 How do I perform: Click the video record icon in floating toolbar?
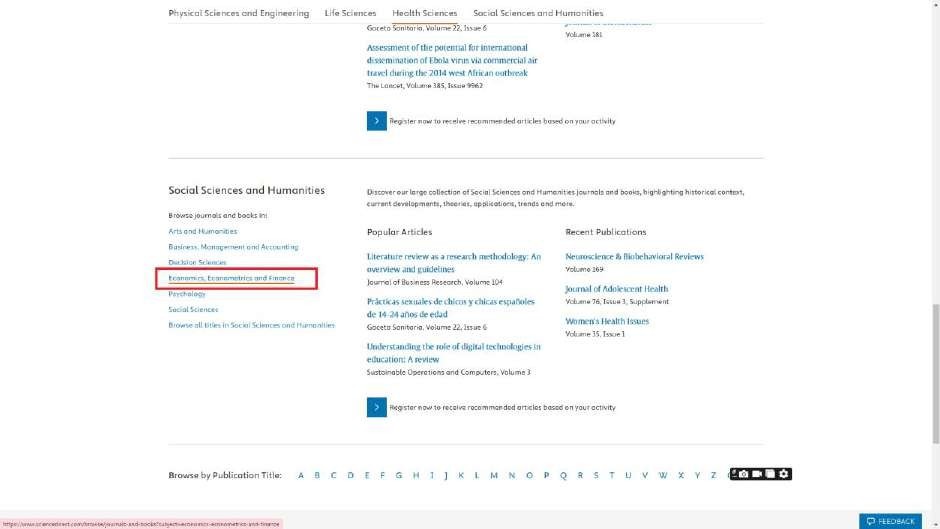[757, 473]
